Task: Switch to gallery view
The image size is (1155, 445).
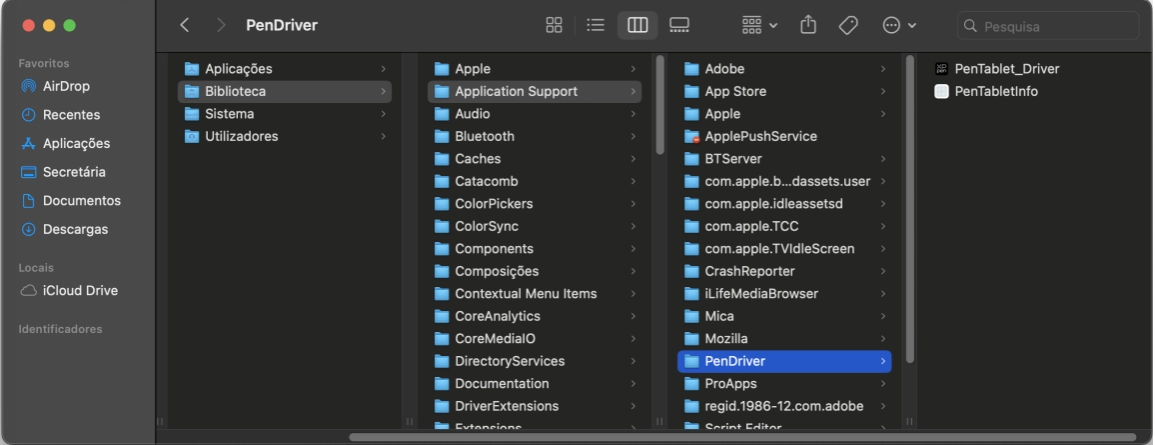Action: tap(679, 26)
